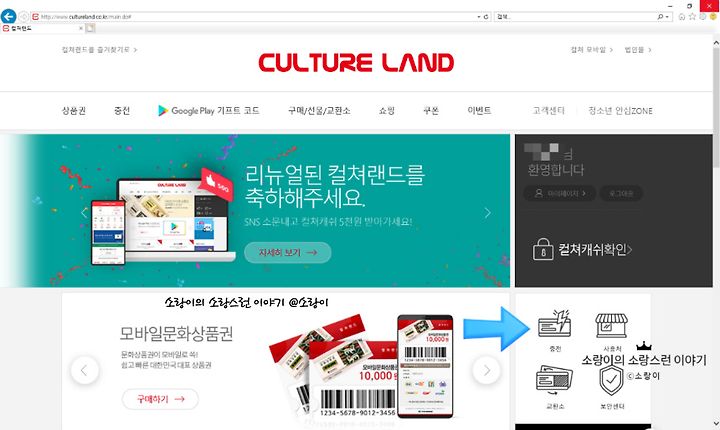Click the search magnifier icon in browser
This screenshot has height=430, width=720.
pos(660,17)
